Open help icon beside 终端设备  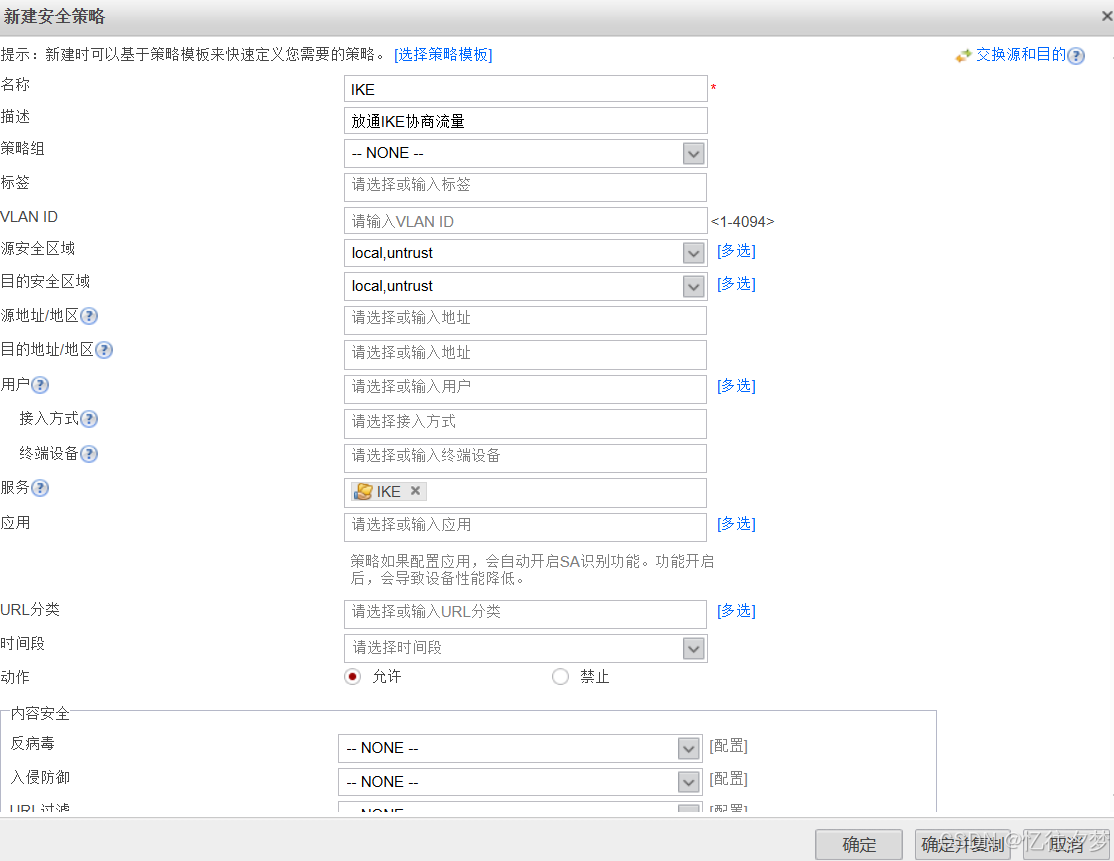(89, 454)
